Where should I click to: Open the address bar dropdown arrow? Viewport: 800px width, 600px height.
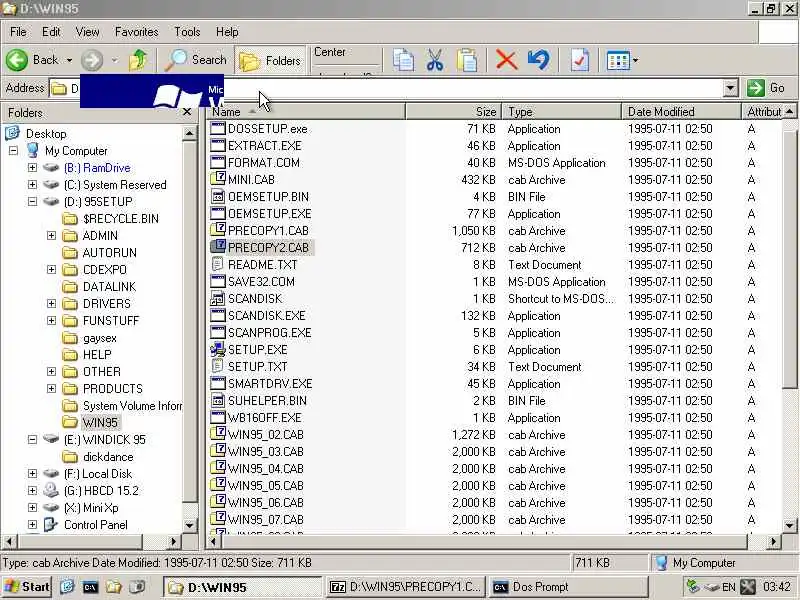point(730,88)
